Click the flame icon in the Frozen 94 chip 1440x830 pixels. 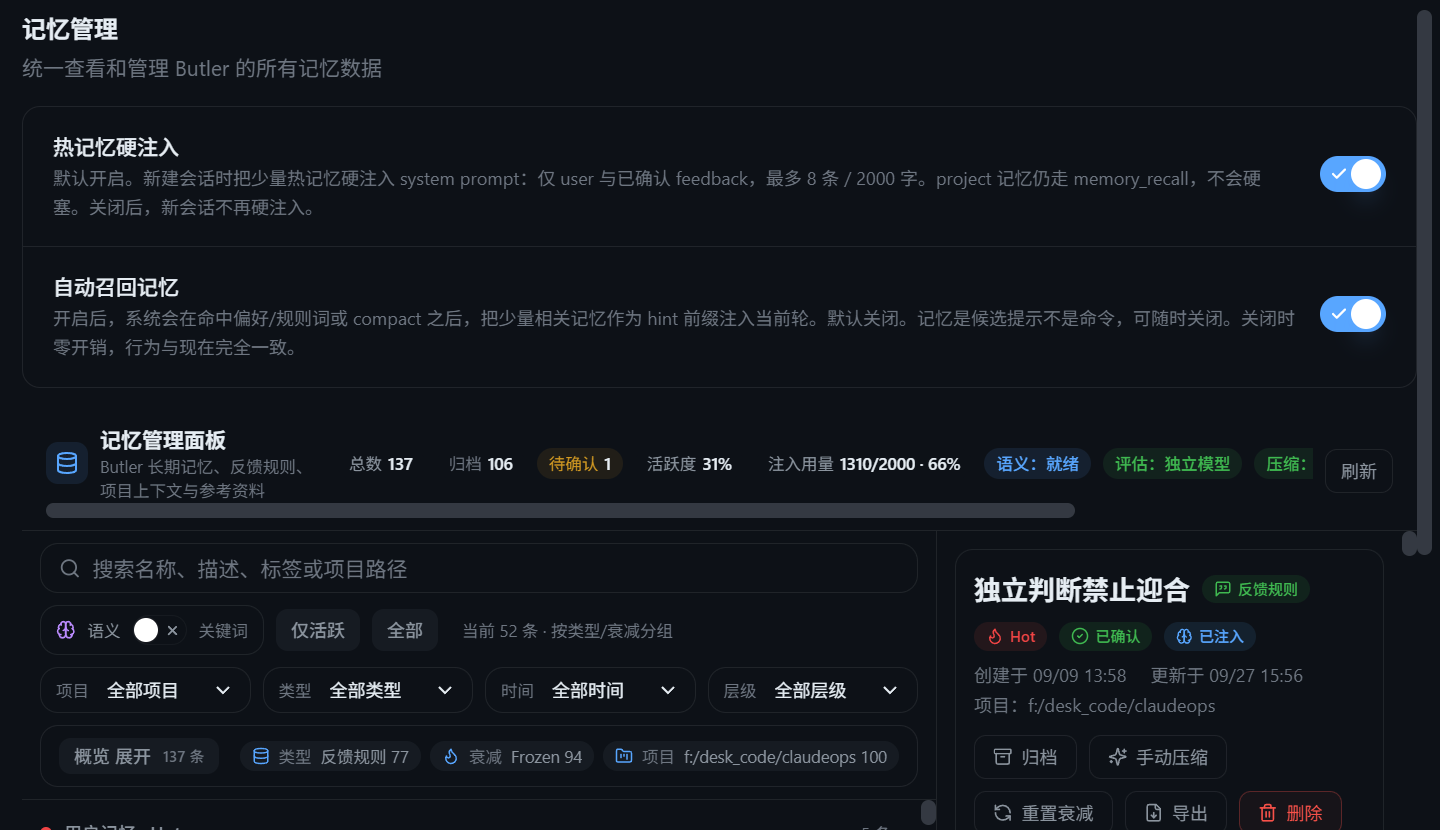(x=451, y=757)
